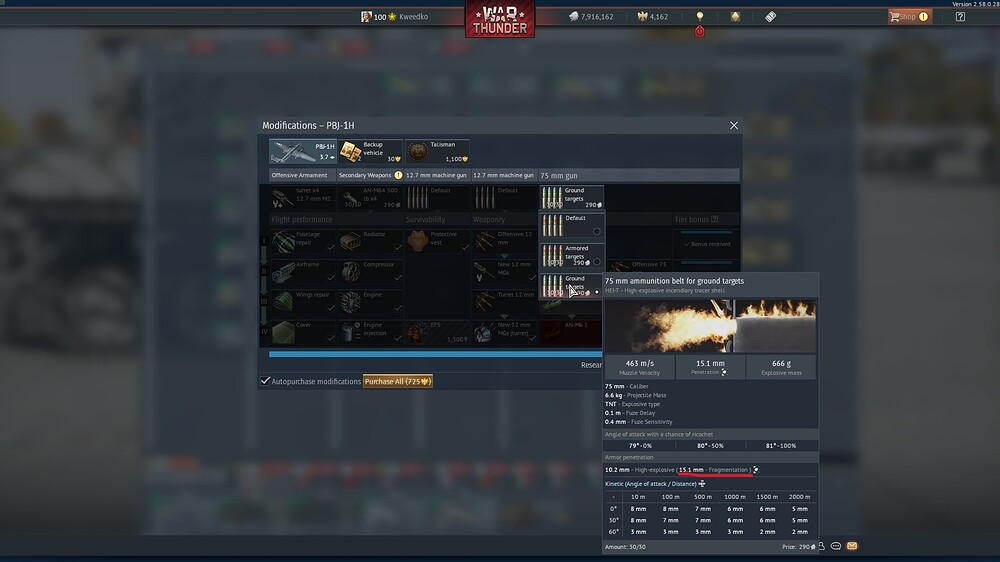The image size is (1000, 562).
Task: Open the gold warbond shop icon
Action: click(x=735, y=17)
